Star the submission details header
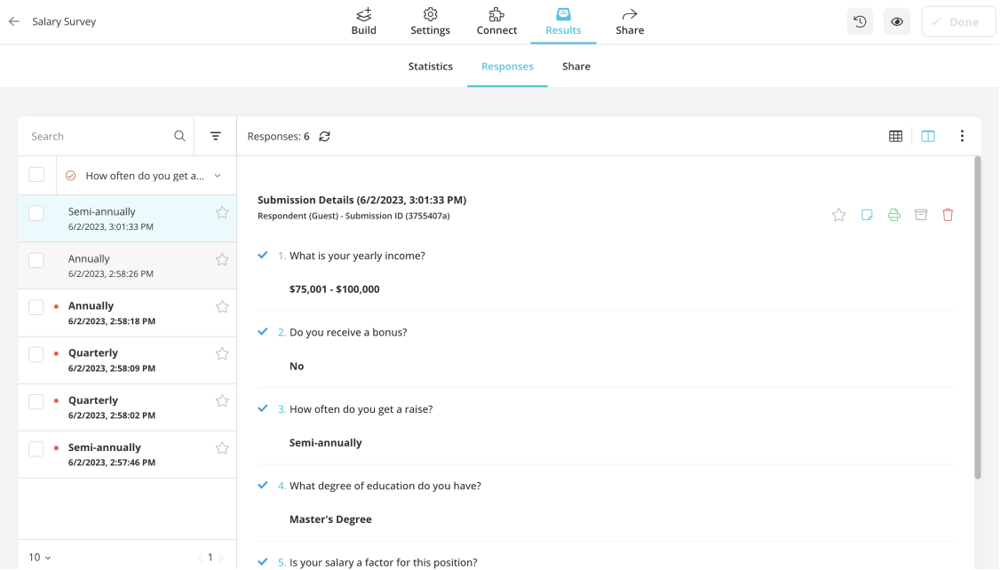 839,215
